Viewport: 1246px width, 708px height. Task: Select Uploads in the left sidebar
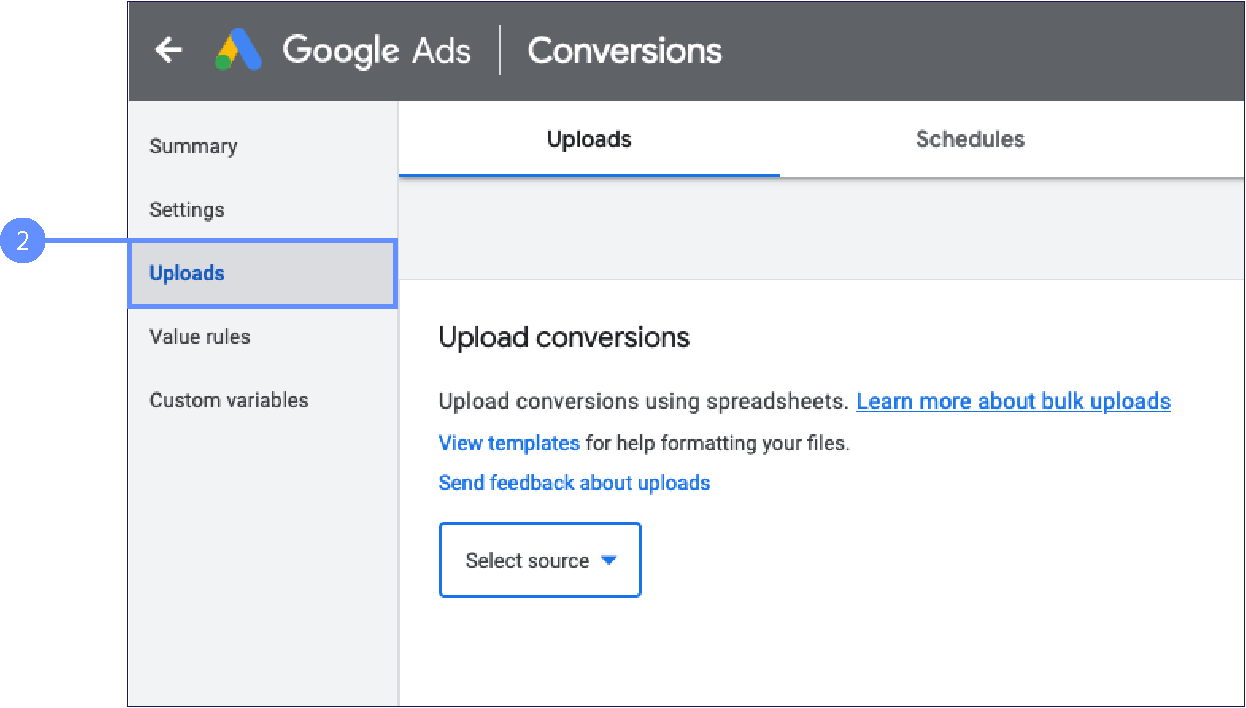coord(187,273)
